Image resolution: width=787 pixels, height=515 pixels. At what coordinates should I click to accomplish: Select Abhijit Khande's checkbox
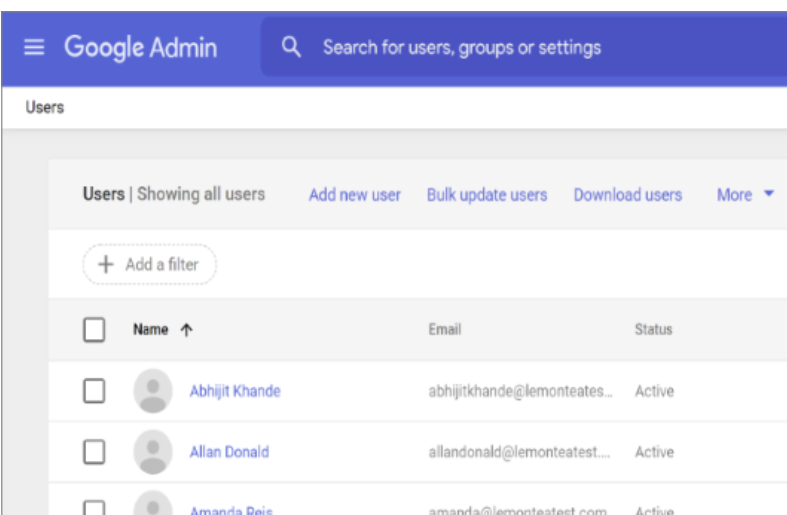coord(94,391)
